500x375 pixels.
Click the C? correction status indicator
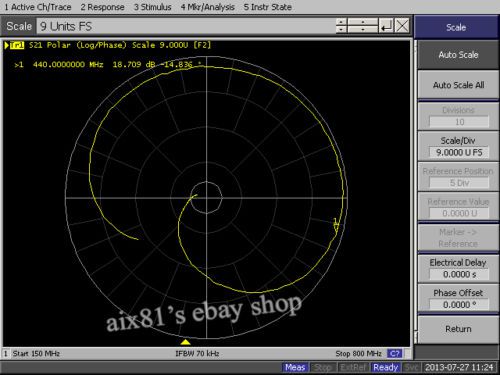click(x=394, y=353)
